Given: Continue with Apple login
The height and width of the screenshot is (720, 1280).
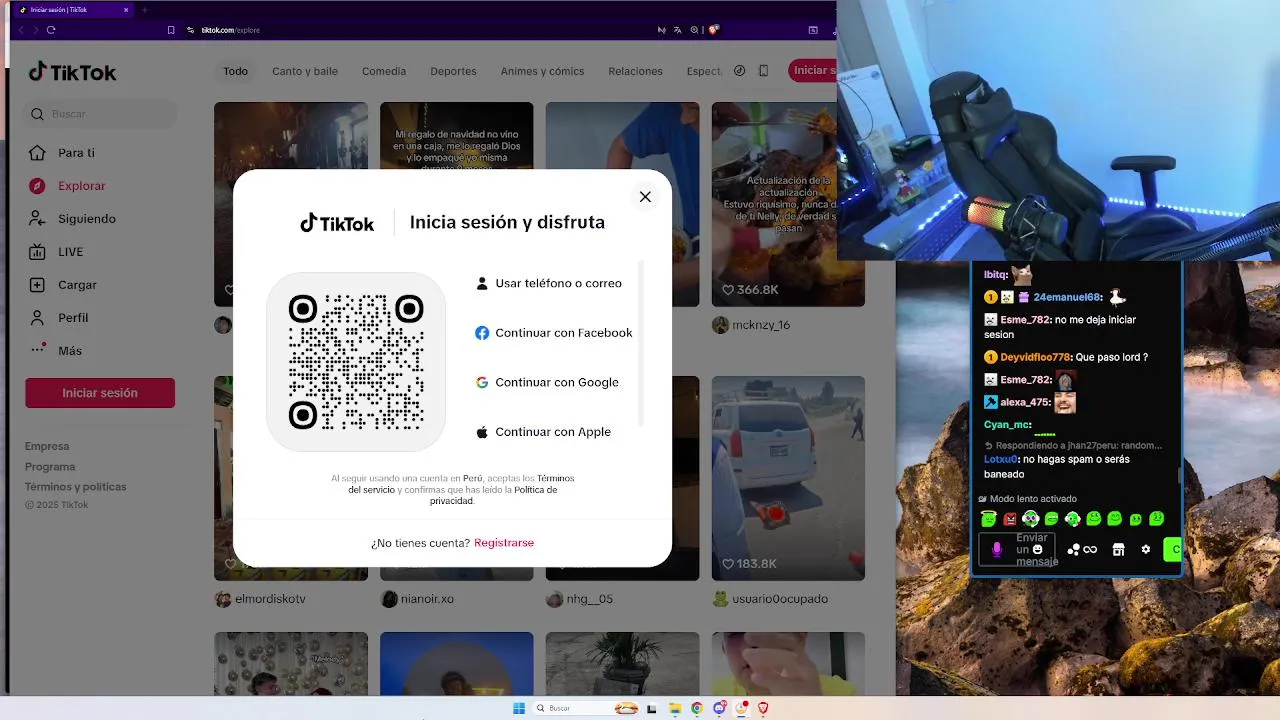Looking at the screenshot, I should [x=543, y=432].
